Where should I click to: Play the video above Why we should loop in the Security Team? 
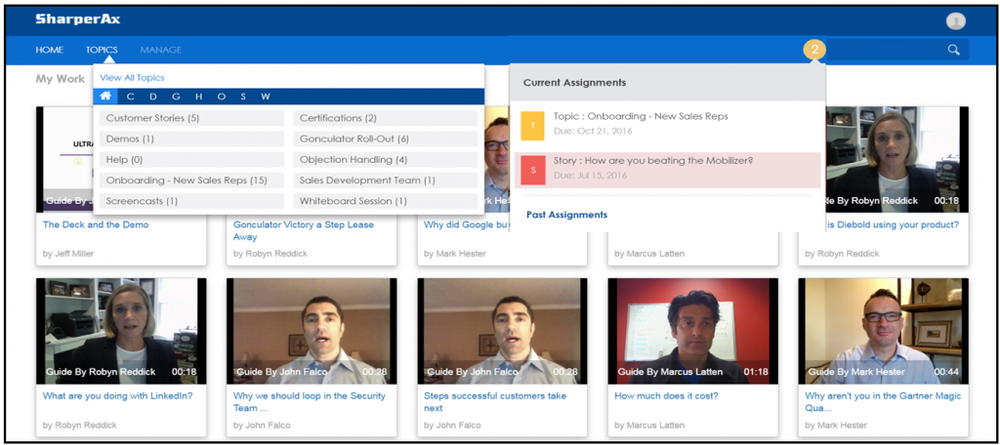click(312, 331)
